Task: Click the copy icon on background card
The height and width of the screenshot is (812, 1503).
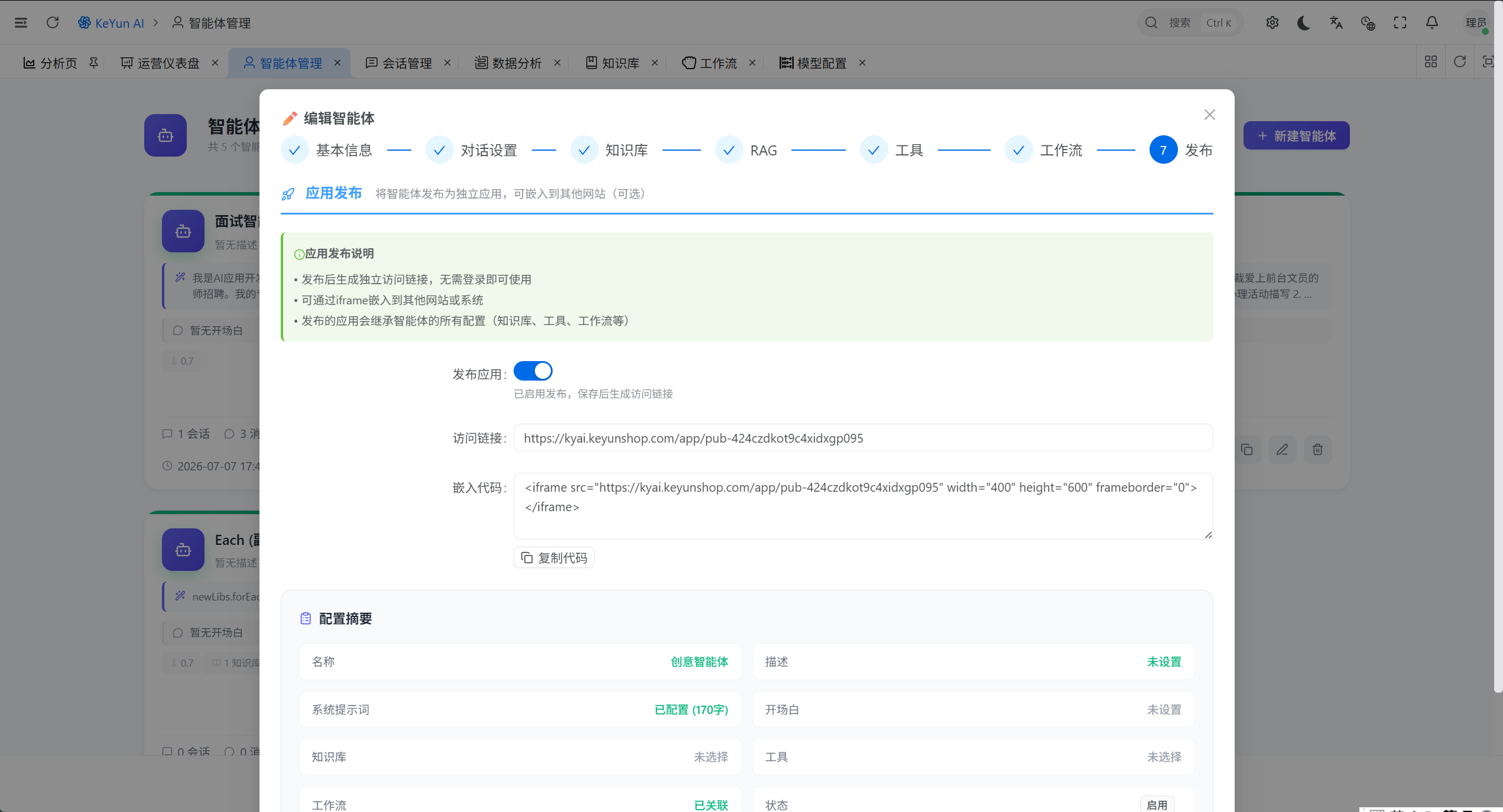Action: click(x=1247, y=450)
